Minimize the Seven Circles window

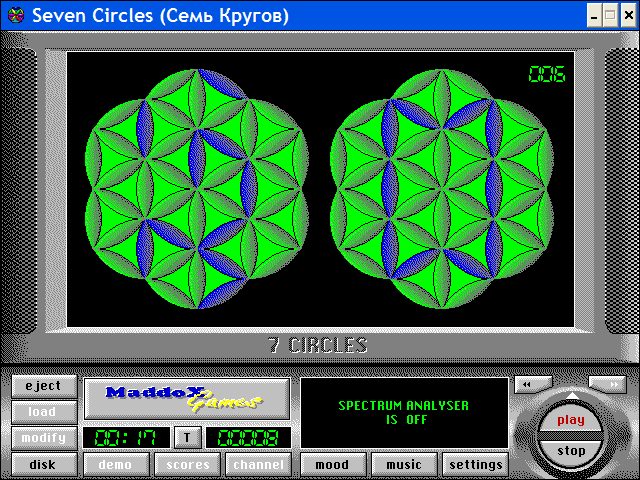(x=594, y=16)
